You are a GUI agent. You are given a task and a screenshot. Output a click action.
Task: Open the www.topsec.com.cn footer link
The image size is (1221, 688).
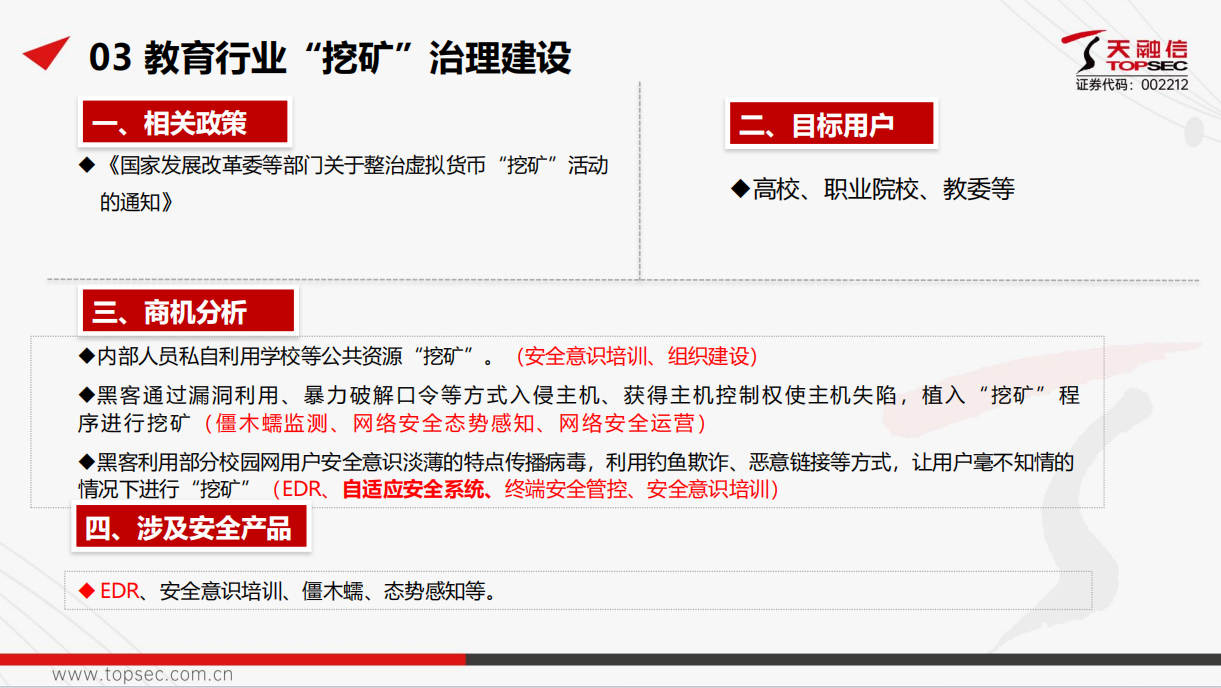(143, 674)
